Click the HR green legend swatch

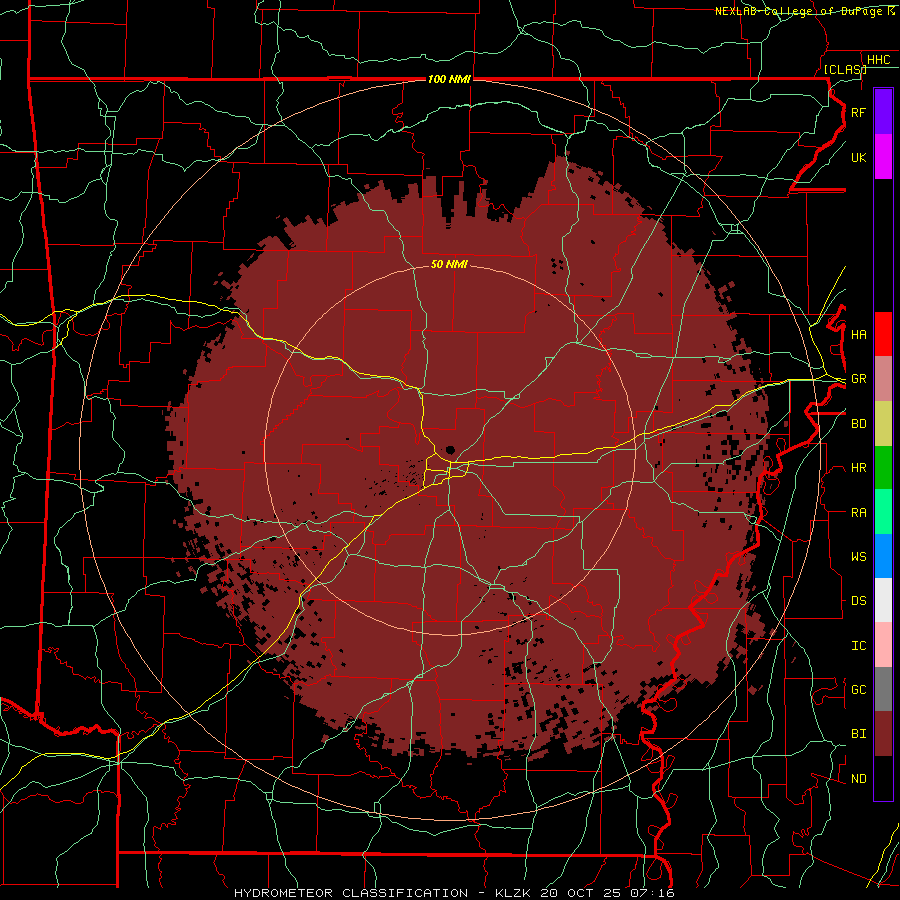(x=883, y=467)
